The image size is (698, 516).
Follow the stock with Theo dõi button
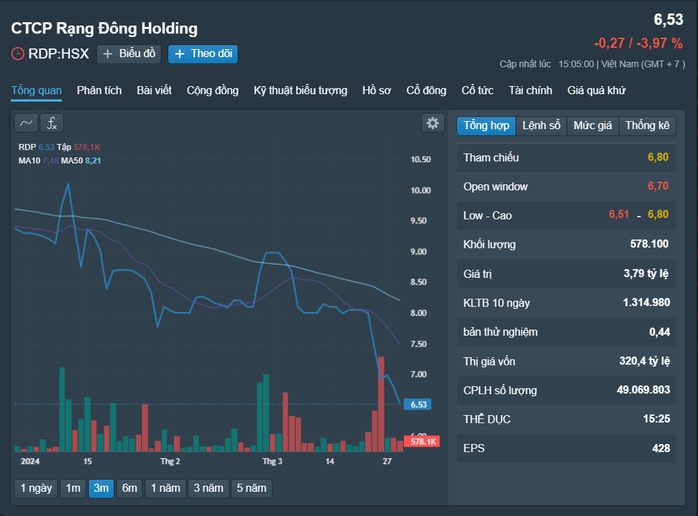point(203,54)
